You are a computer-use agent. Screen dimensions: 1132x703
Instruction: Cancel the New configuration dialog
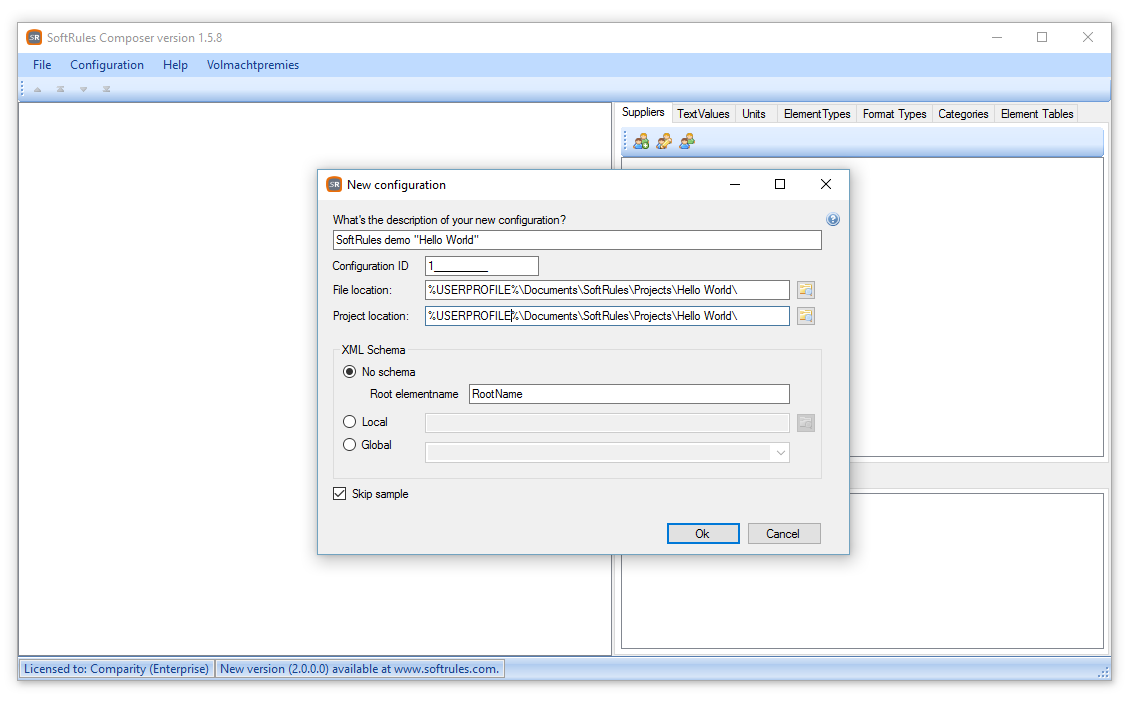(x=783, y=533)
